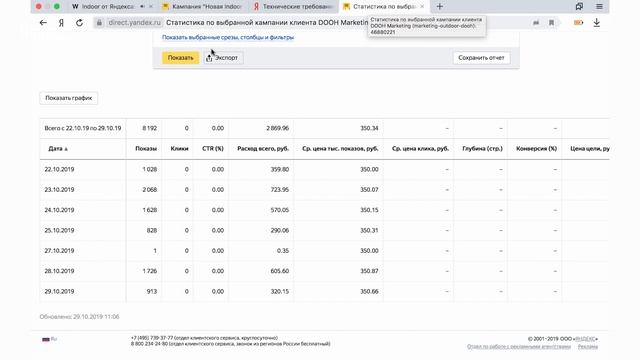Click the 'Расход всего, руб.' column header
The height and width of the screenshot is (360, 640).
pyautogui.click(x=263, y=149)
